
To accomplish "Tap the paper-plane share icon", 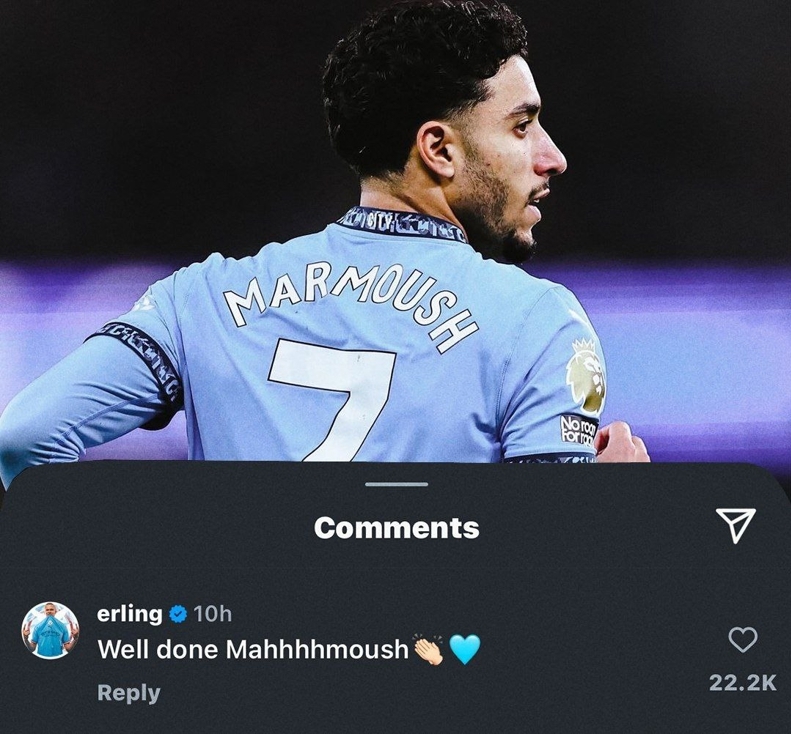I will pos(736,525).
